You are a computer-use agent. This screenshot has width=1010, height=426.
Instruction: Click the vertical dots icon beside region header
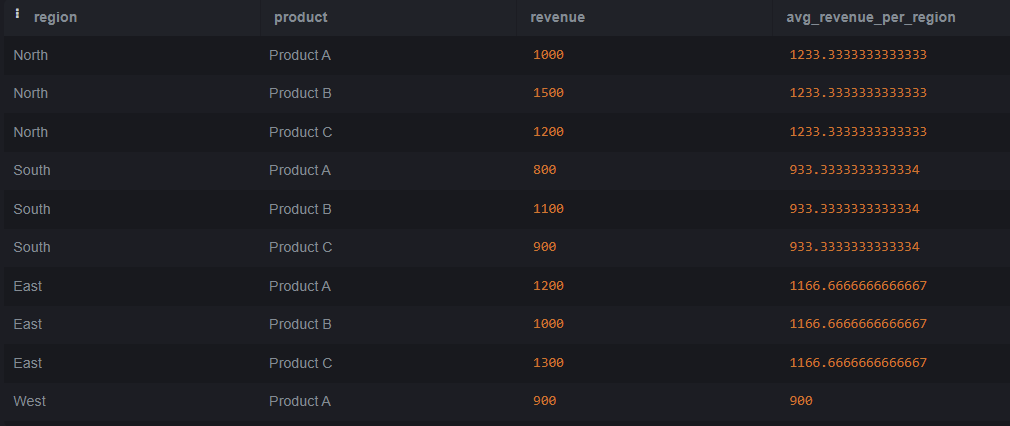click(x=18, y=15)
